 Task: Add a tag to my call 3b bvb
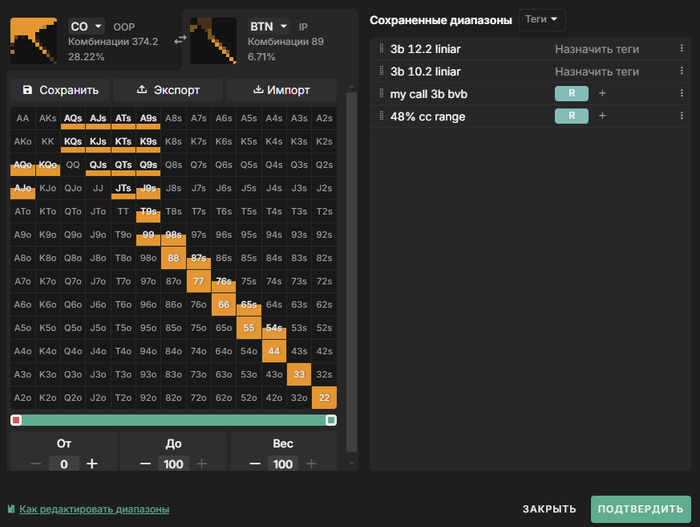[602, 93]
